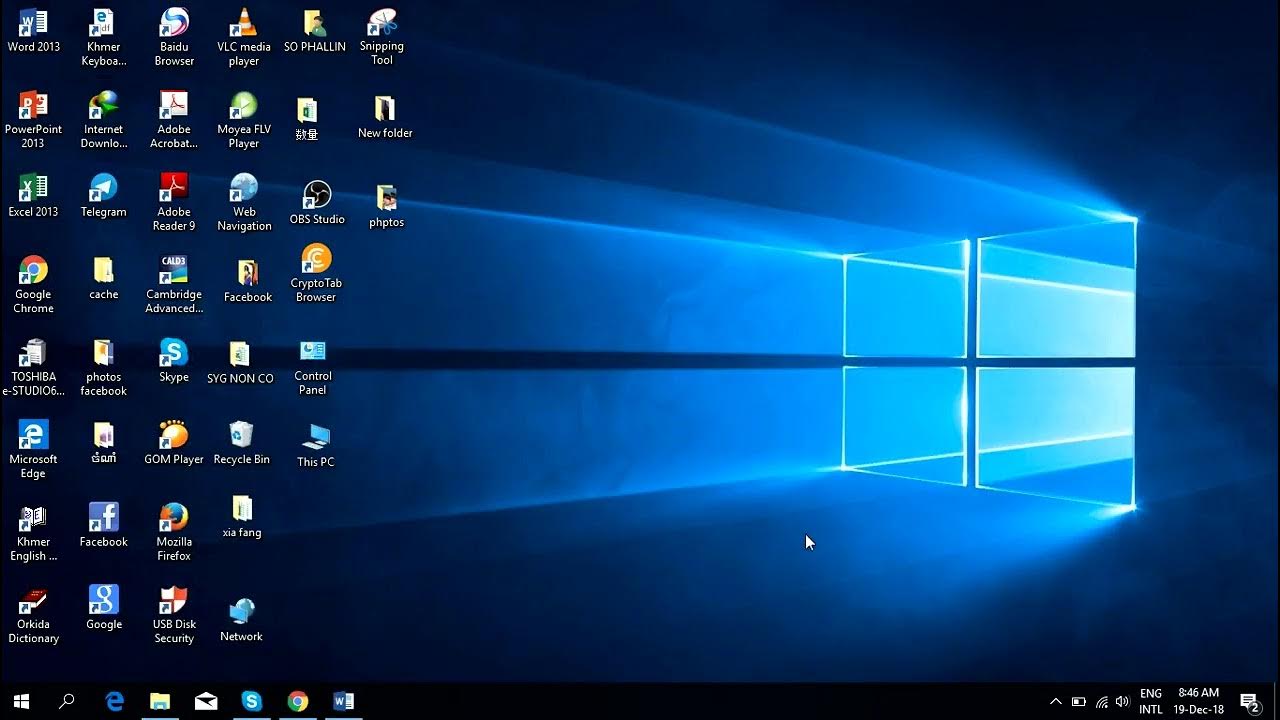Show hidden system tray icons
This screenshot has width=1280, height=720.
click(x=1055, y=702)
